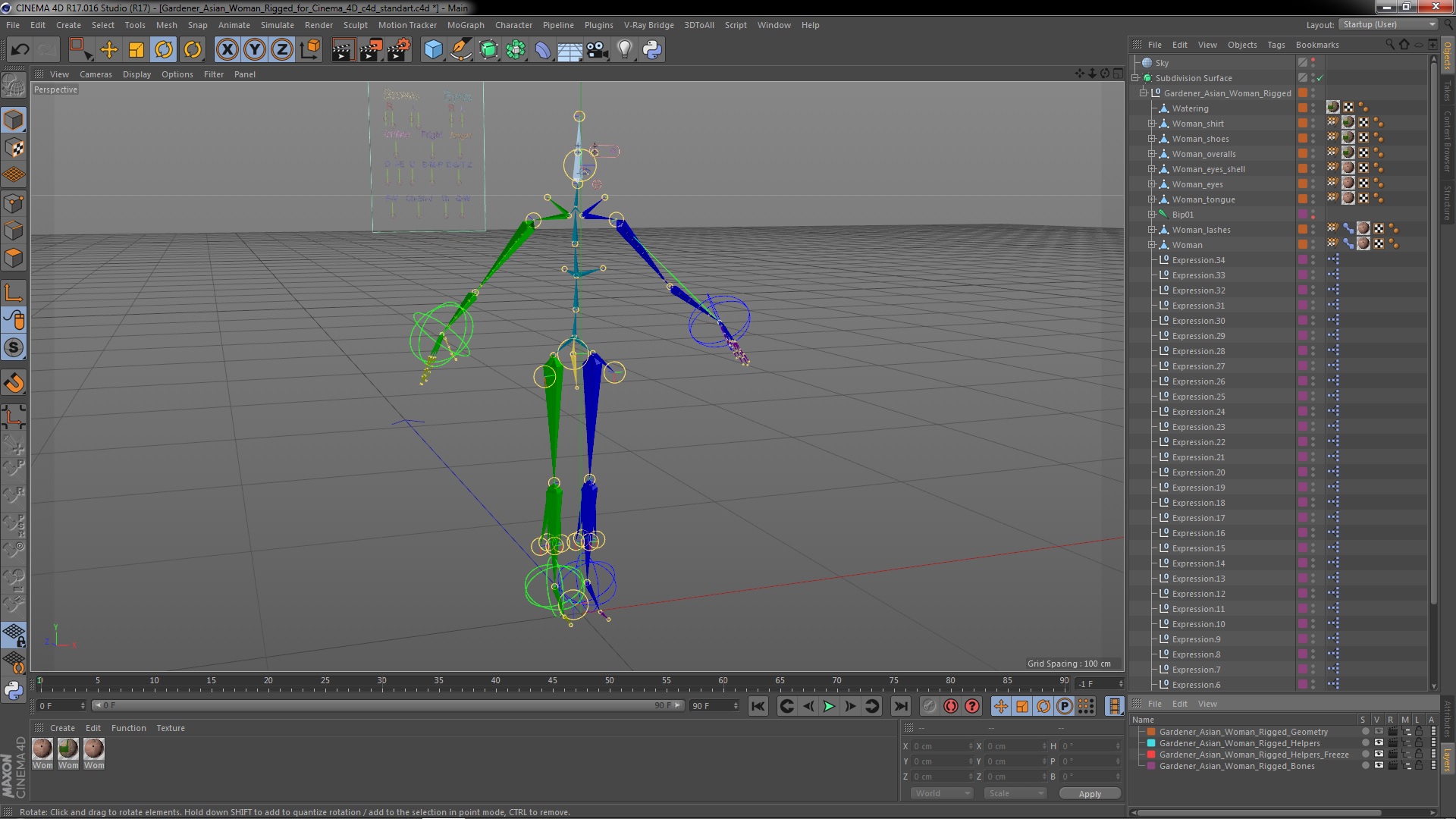
Task: Click the X position input field
Action: pyautogui.click(x=941, y=746)
